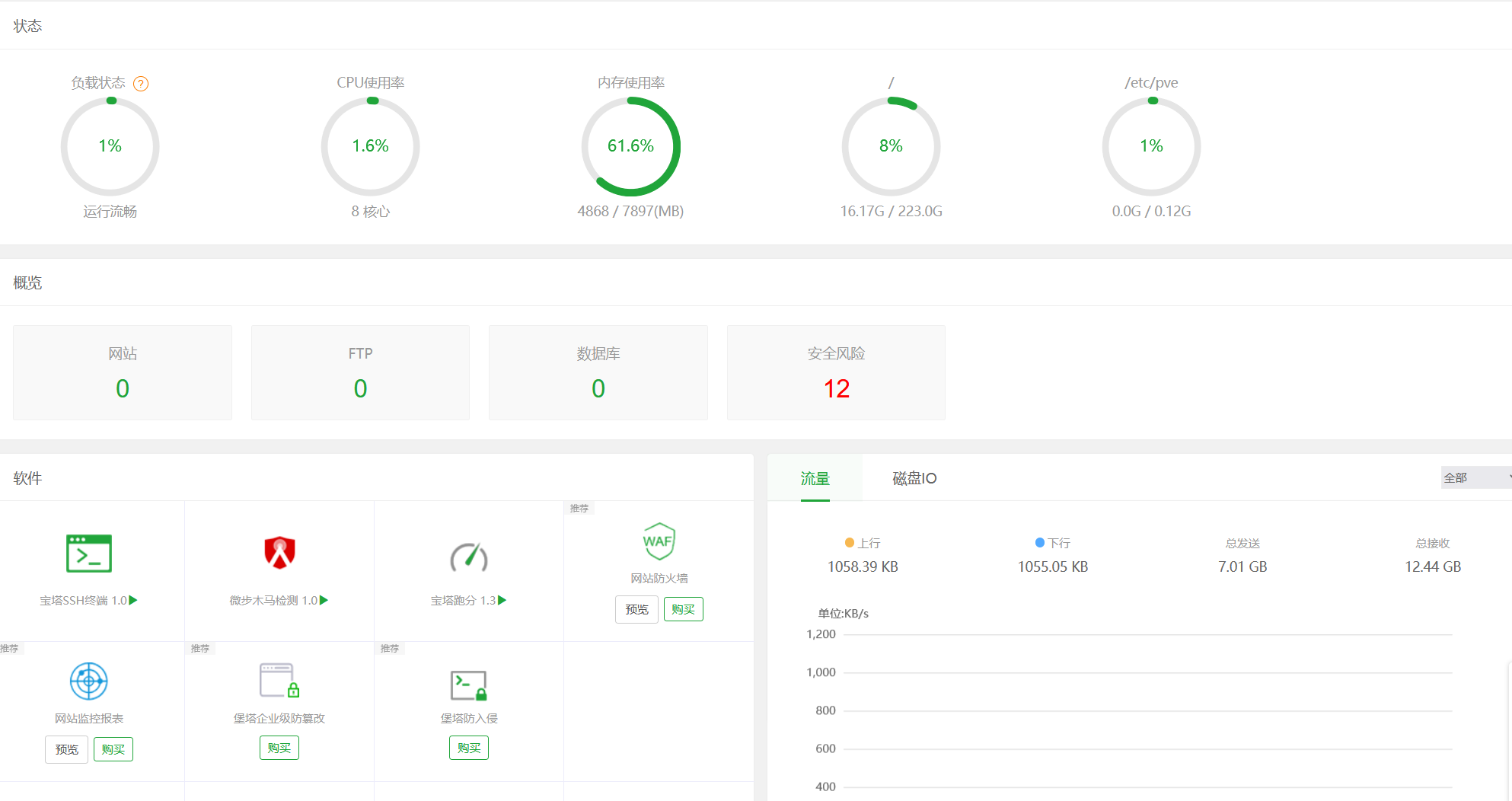The image size is (1512, 801).
Task: Click the 运行流畅 status text
Action: (x=110, y=211)
